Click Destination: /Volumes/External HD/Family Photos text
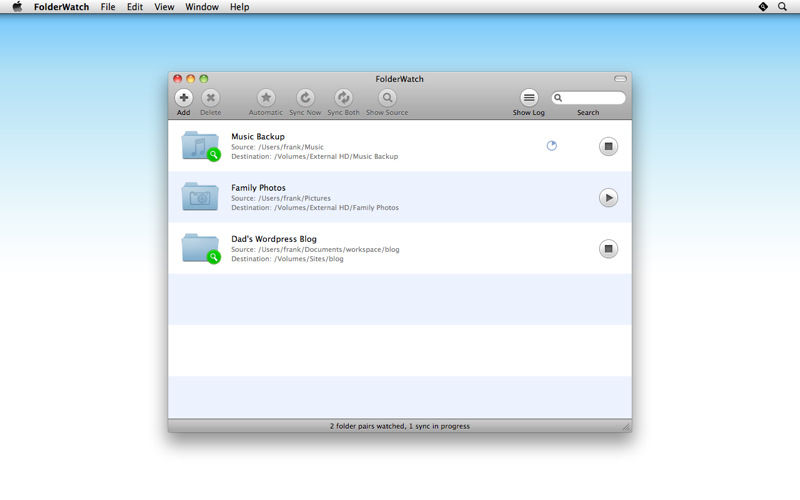This screenshot has width=800, height=500. click(x=315, y=207)
